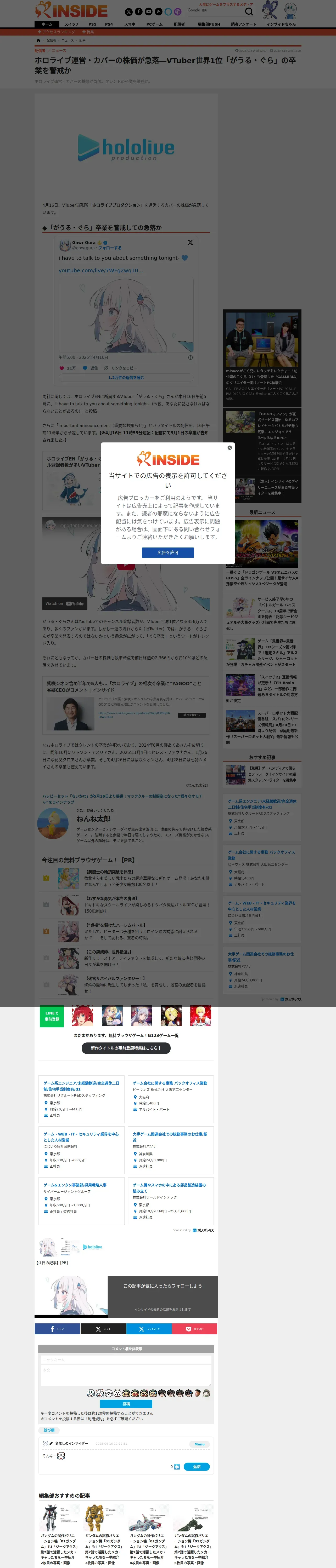Click the heart like icon on tweet
Screen dimensions: 336x1568
pyautogui.click(x=61, y=368)
